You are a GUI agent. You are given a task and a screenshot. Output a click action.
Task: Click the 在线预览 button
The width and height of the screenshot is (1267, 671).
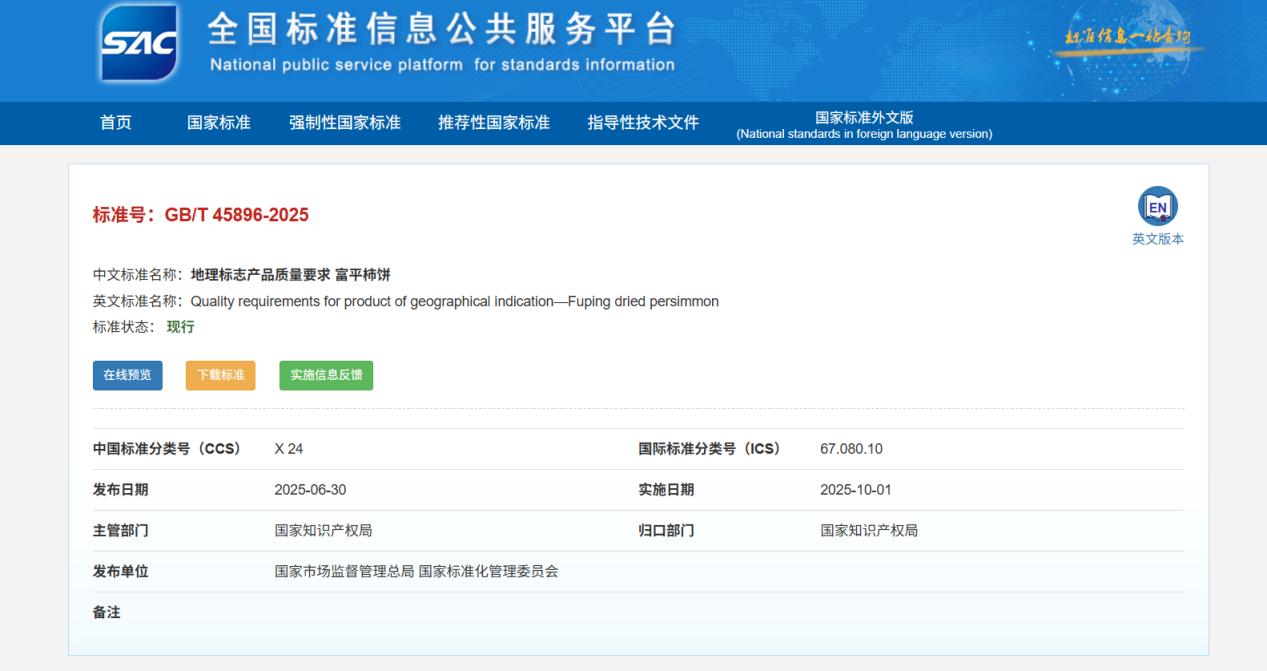(128, 375)
